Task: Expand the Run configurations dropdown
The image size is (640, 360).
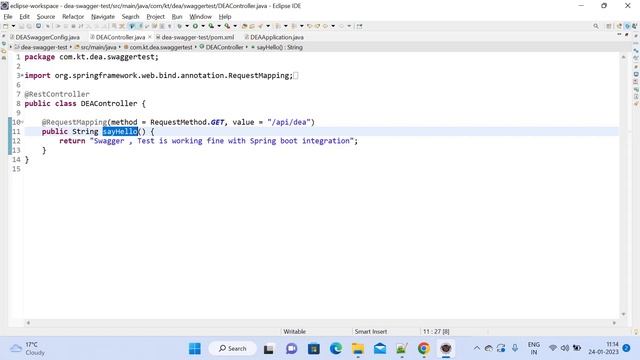Action: 203,26
